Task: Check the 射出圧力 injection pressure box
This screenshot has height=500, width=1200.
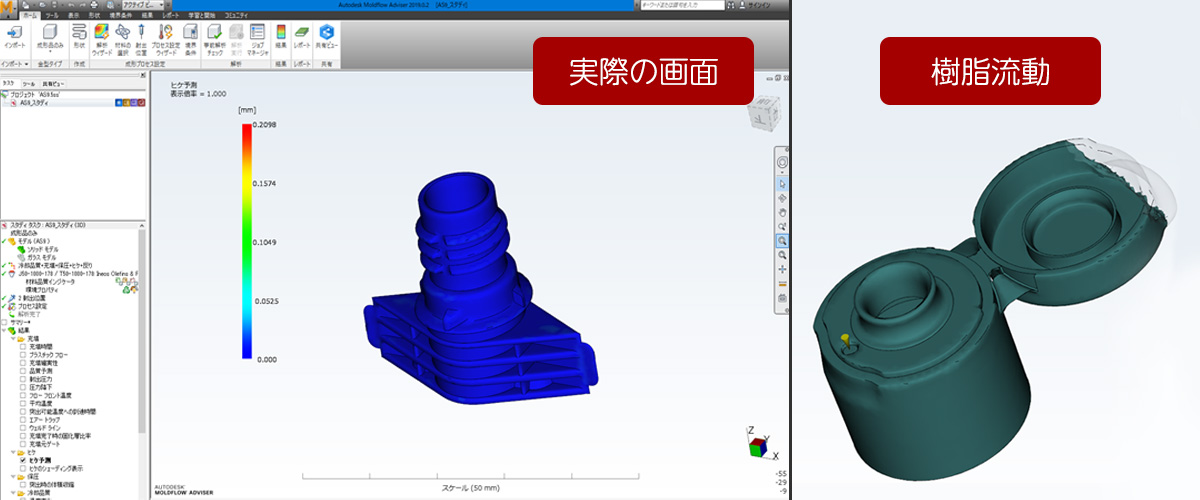Action: pos(23,379)
